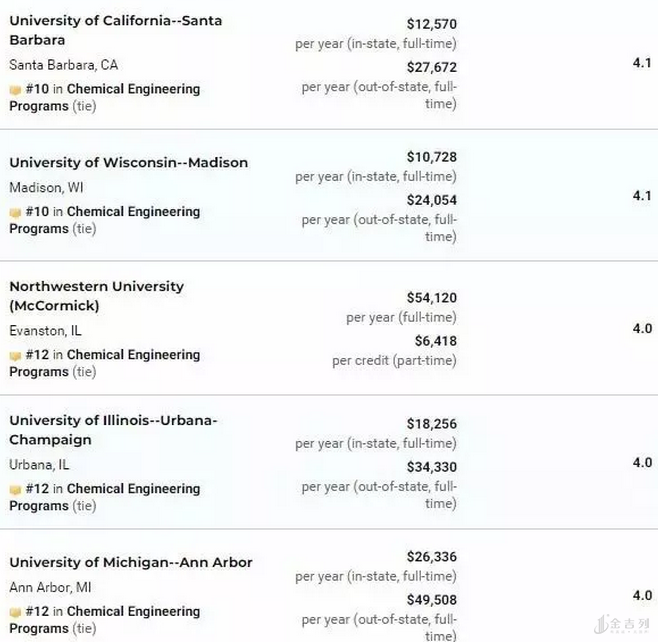Click badge icon beside Michigan--Ann Arbor #12 ranking
Screen dimensions: 658x644
click(x=15, y=612)
